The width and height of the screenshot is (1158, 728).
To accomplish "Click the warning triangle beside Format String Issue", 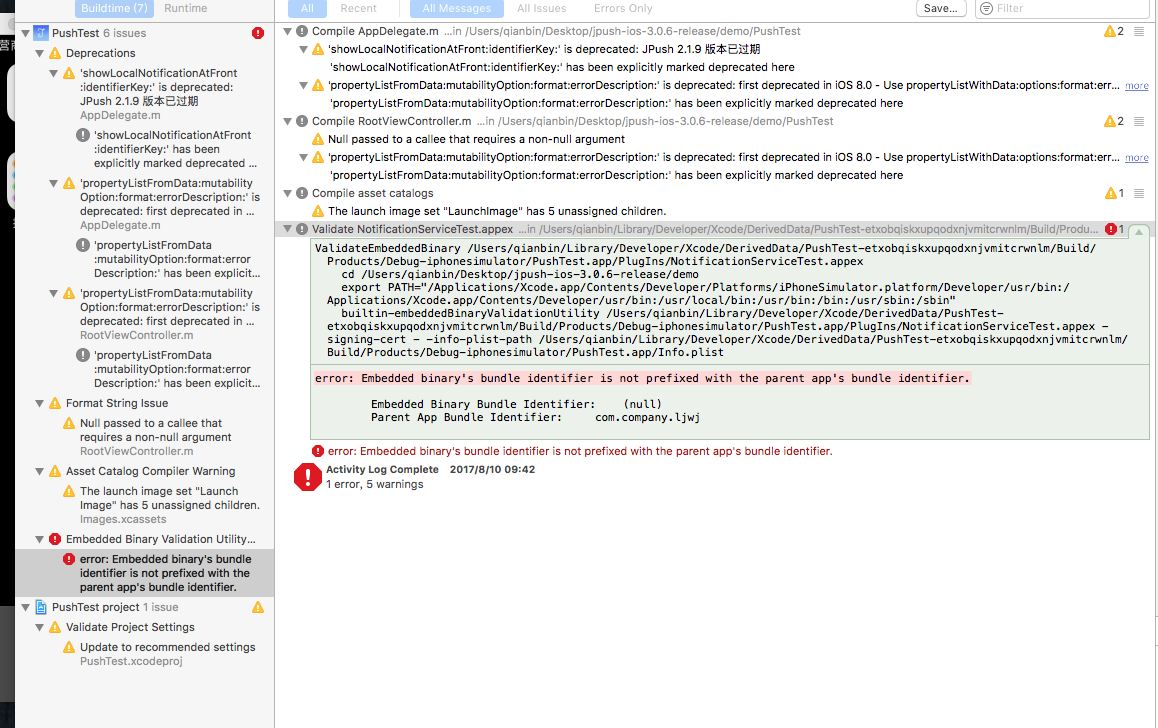I will [x=55, y=403].
